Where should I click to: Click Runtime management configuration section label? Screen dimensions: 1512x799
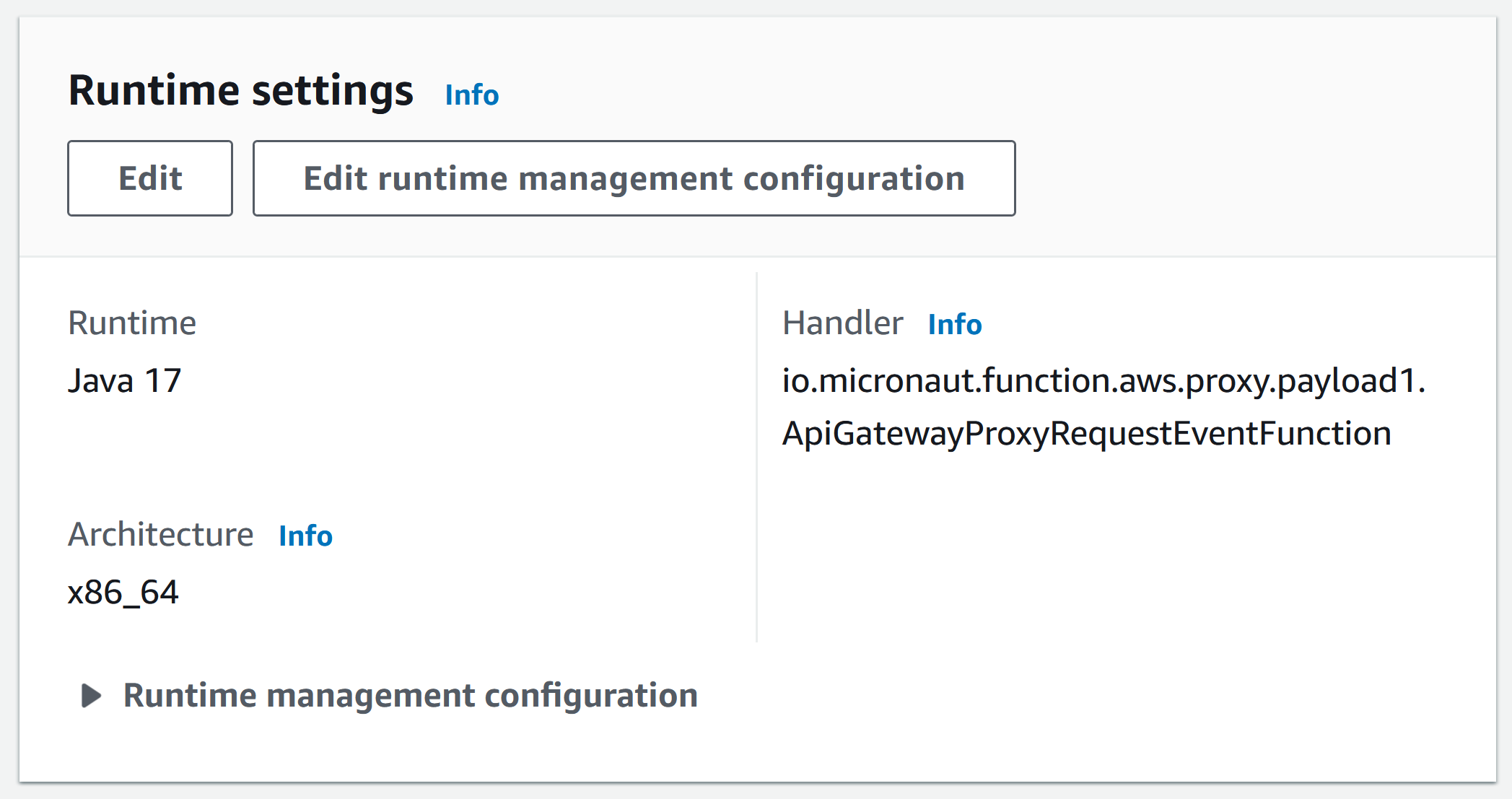411,696
